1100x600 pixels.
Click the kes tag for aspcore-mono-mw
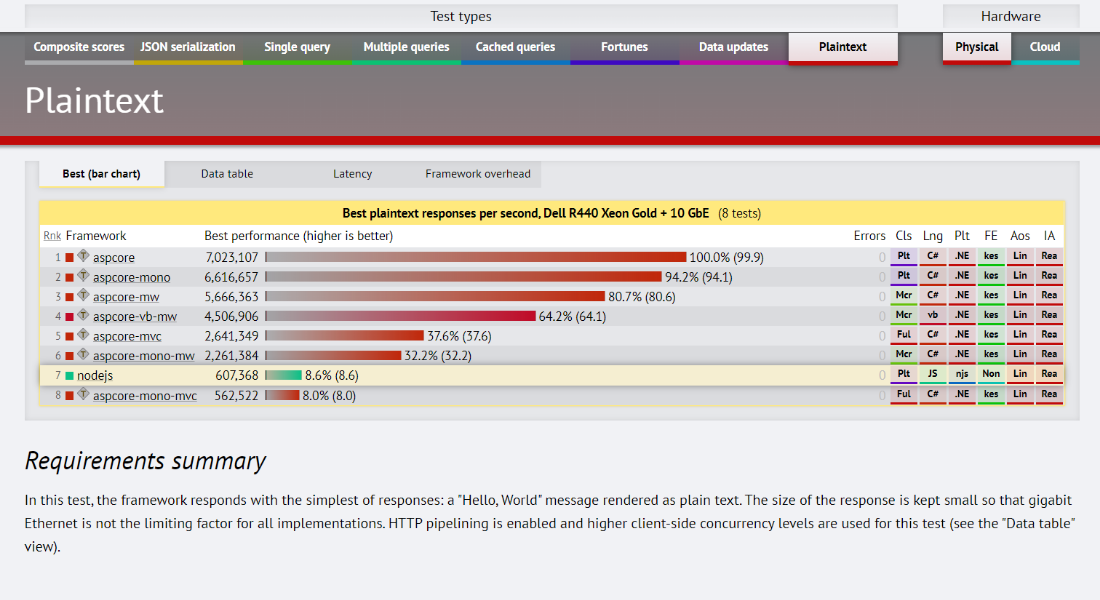[x=991, y=355]
